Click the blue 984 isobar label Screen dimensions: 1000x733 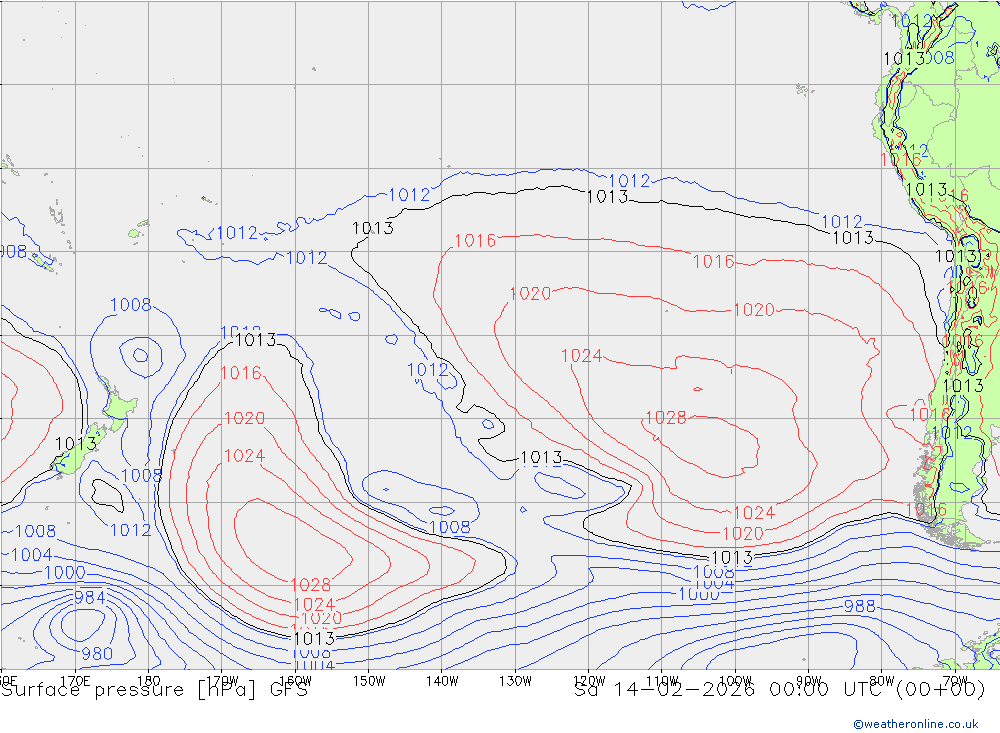[90, 598]
